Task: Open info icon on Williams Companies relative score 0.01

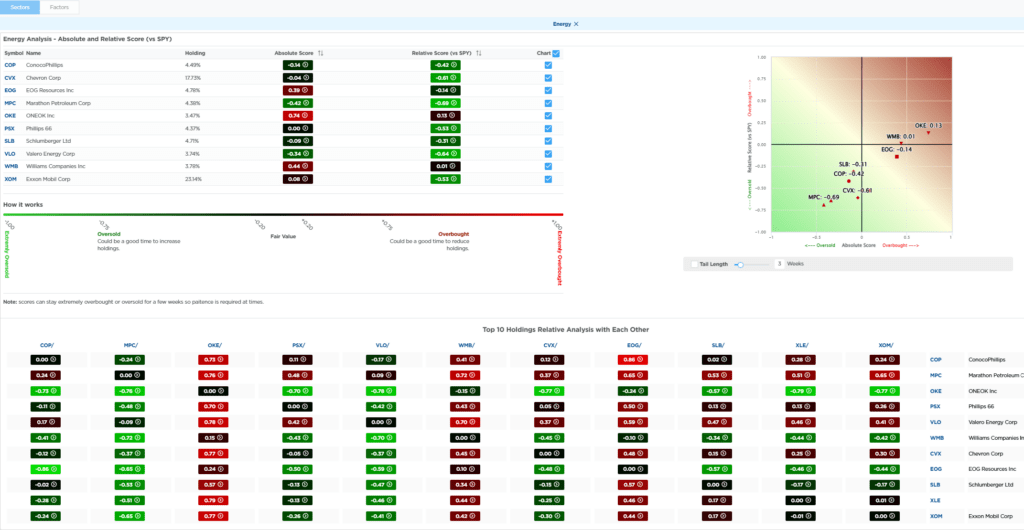Action: click(x=453, y=166)
